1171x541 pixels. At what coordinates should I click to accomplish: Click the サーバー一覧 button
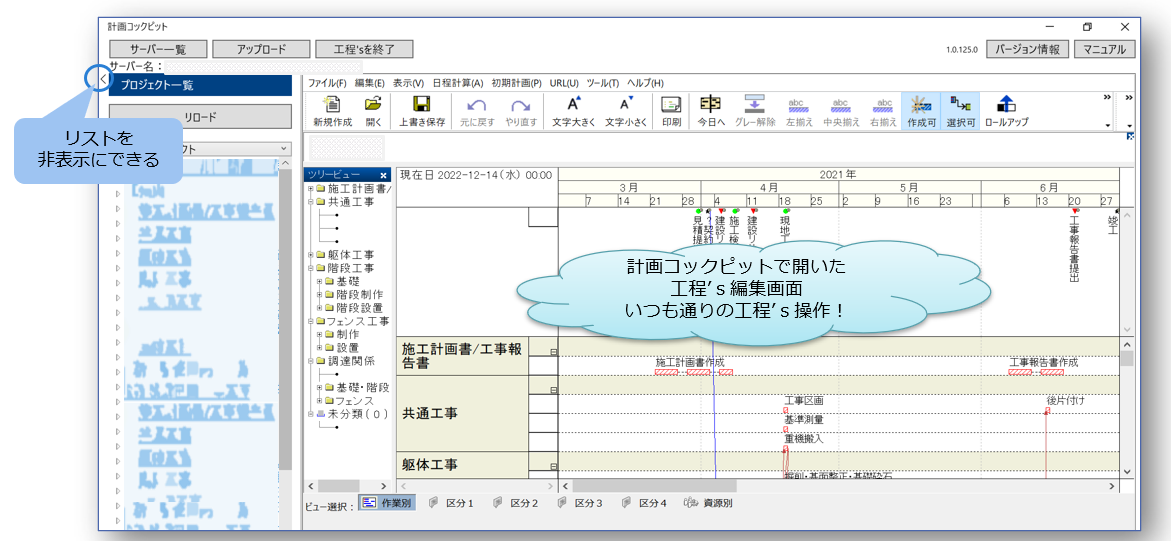[x=158, y=49]
